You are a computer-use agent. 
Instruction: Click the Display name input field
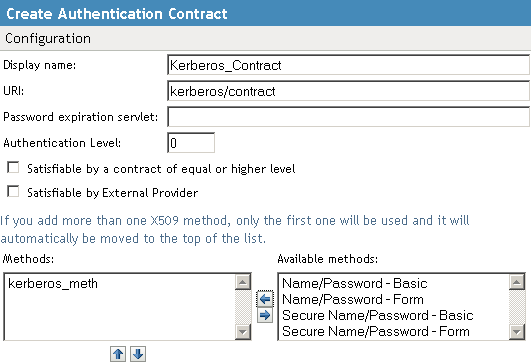pyautogui.click(x=348, y=65)
